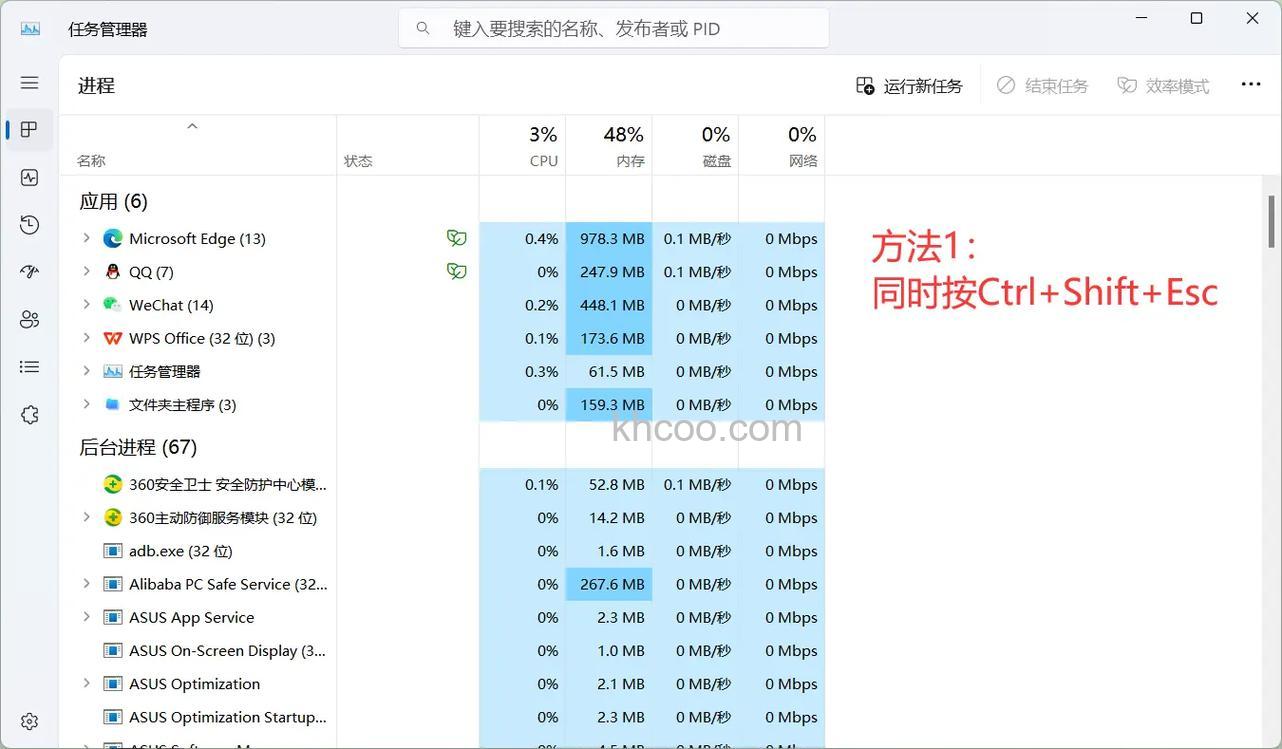The image size is (1282, 749).
Task: Open the three-dot overflow menu
Action: click(x=1250, y=84)
